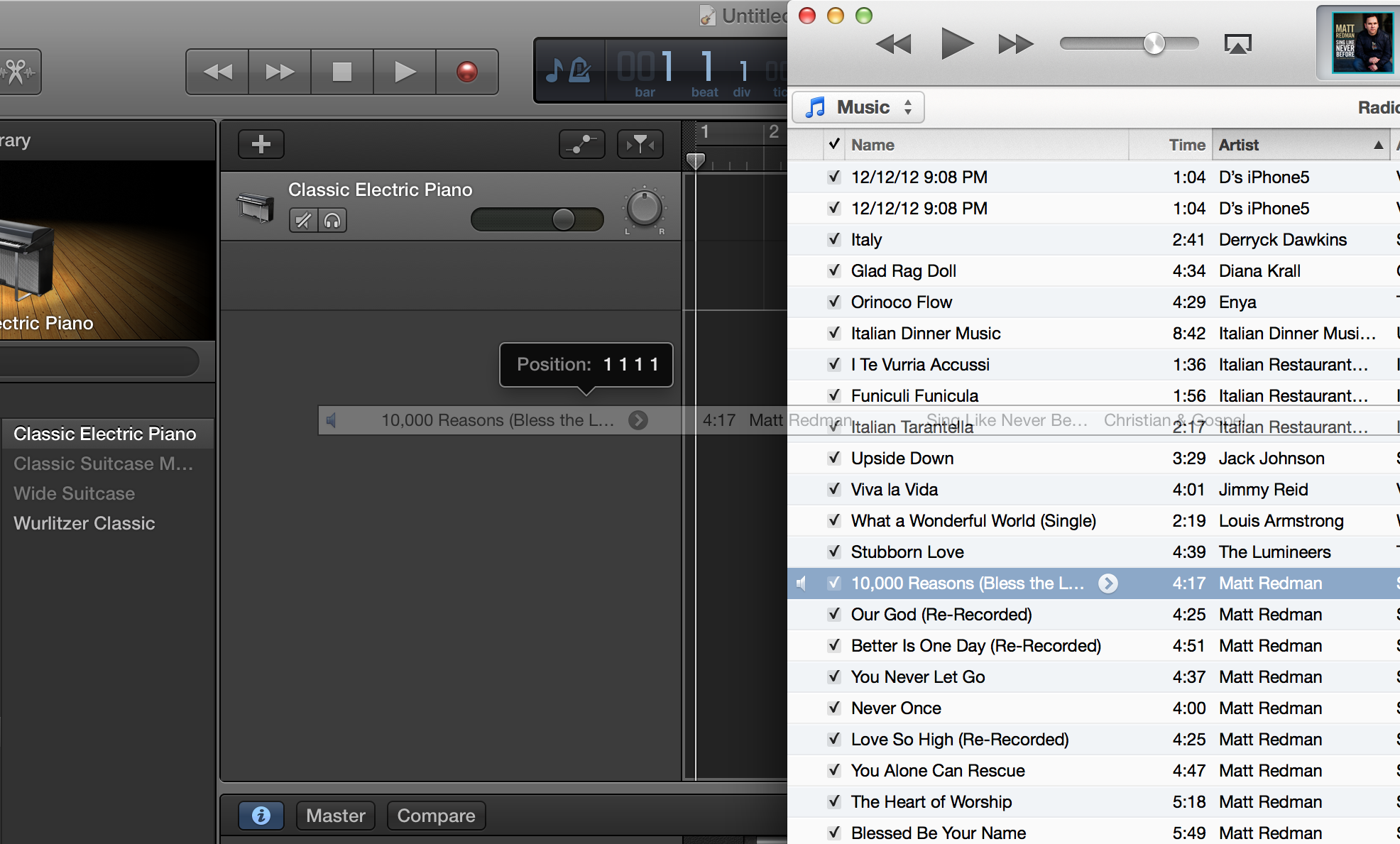Open the Music library dropdown
This screenshot has width=1400, height=844.
(x=858, y=107)
